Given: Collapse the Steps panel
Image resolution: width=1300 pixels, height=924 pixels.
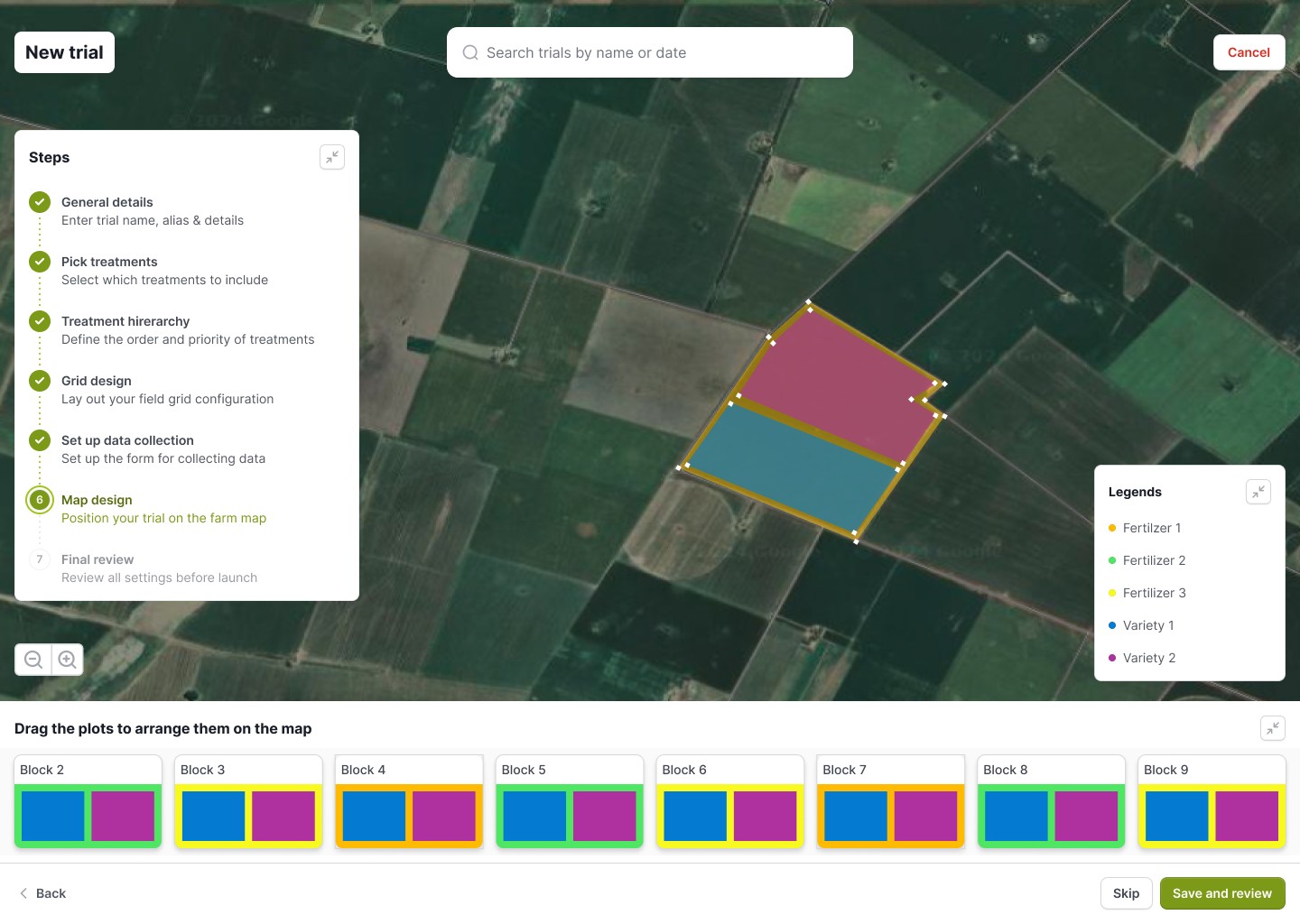Looking at the screenshot, I should click(x=332, y=157).
